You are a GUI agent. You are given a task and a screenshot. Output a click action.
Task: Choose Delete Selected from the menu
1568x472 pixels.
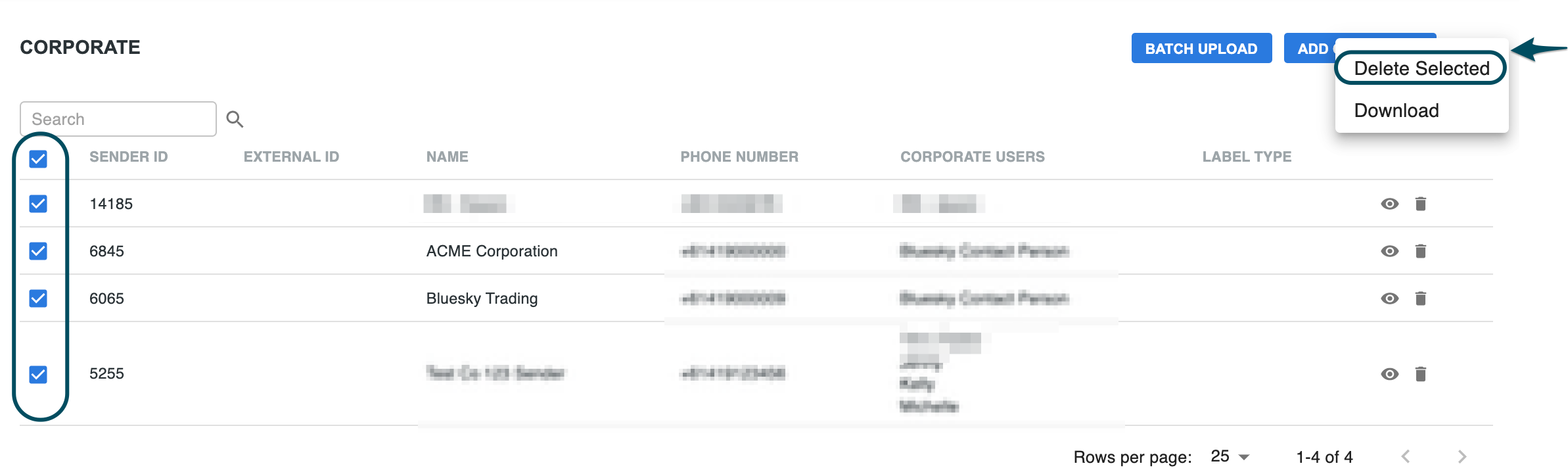[x=1421, y=68]
